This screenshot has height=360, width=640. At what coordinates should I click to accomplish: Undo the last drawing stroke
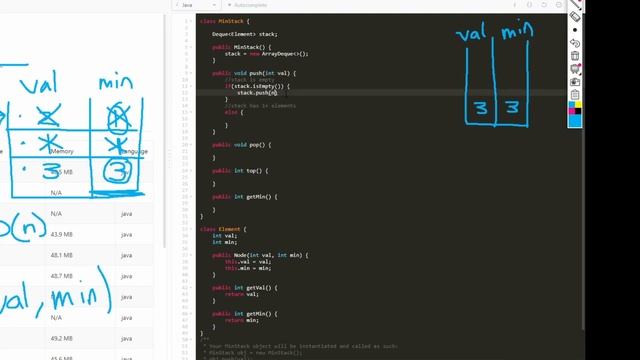[x=575, y=43]
